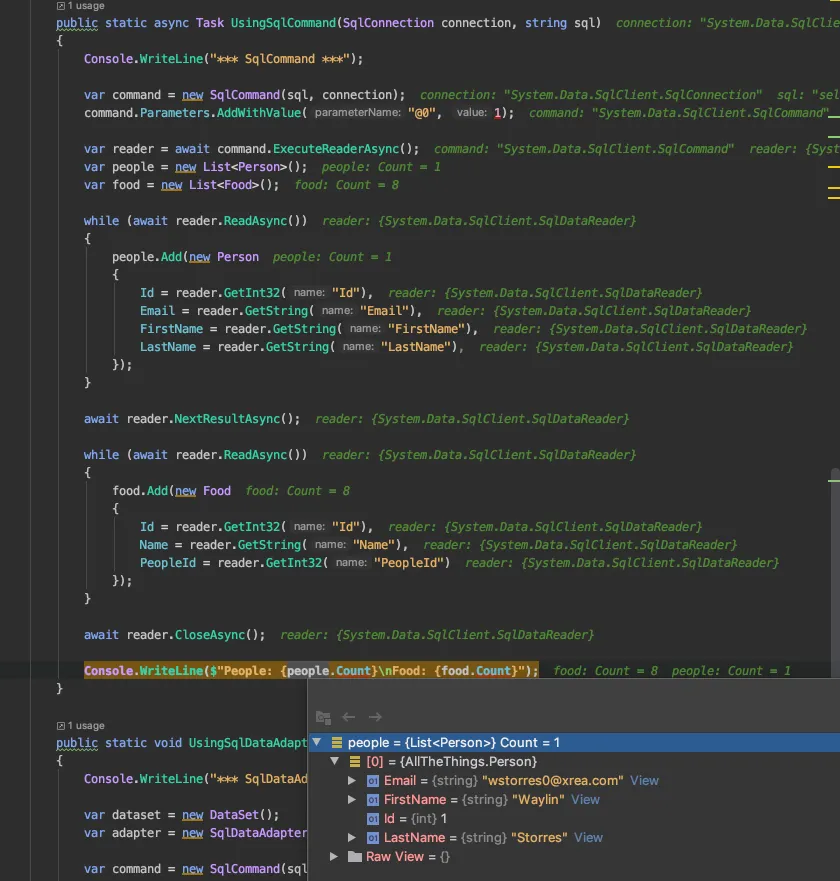This screenshot has width=840, height=881.
Task: Open View link for LastName value
Action: pyautogui.click(x=588, y=838)
